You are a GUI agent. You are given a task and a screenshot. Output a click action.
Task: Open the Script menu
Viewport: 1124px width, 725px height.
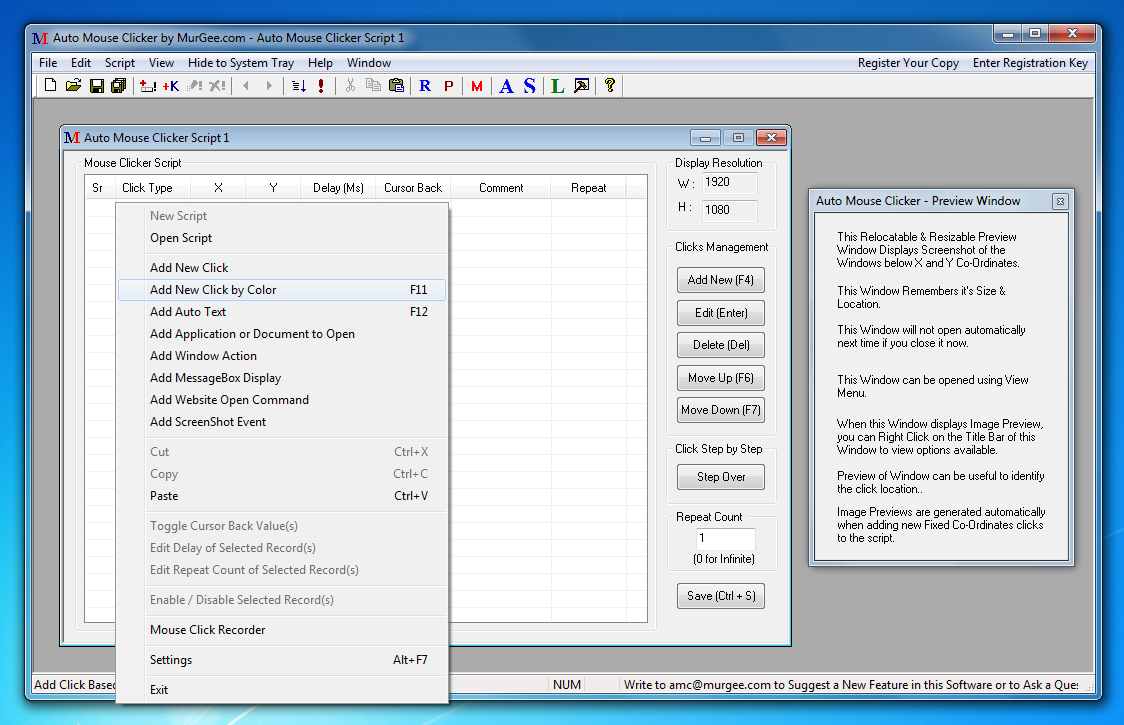[x=120, y=63]
